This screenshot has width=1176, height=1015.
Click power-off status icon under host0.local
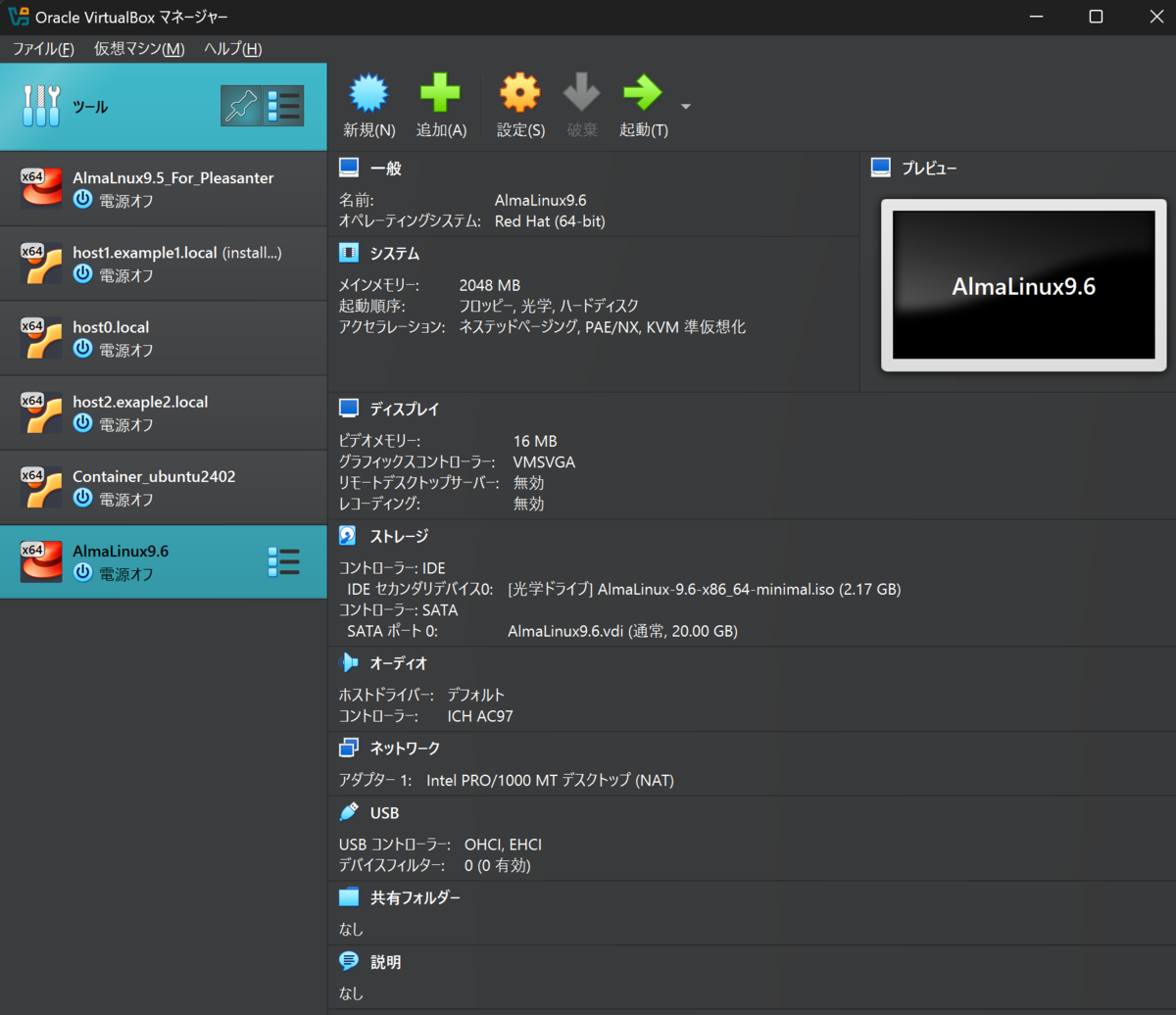83,350
